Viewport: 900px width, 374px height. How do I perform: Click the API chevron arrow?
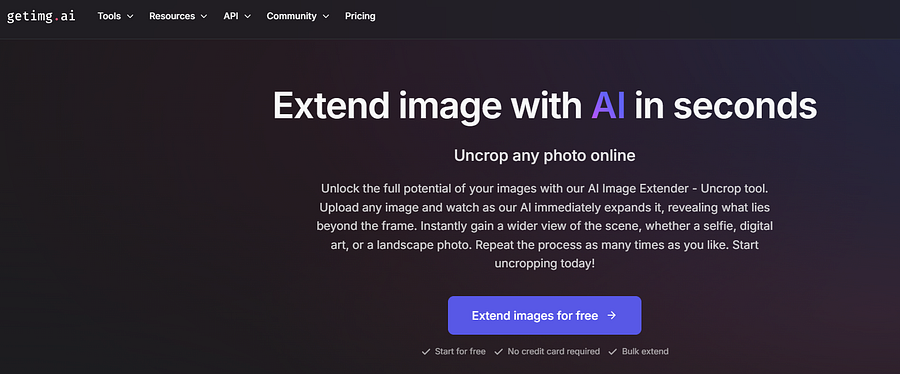tap(247, 17)
